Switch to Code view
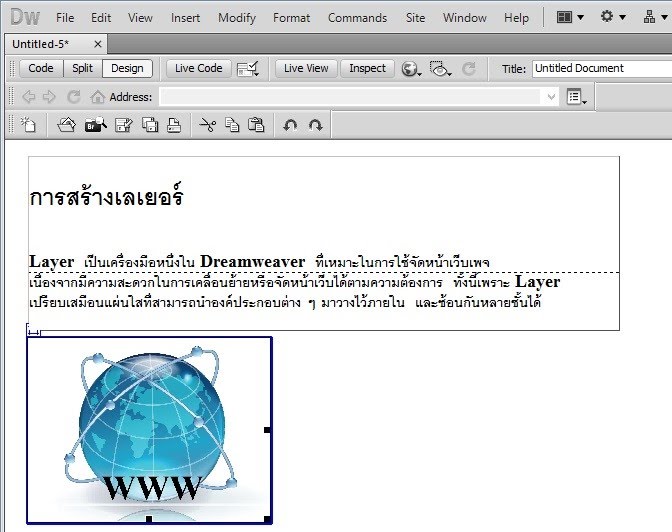 [41, 68]
